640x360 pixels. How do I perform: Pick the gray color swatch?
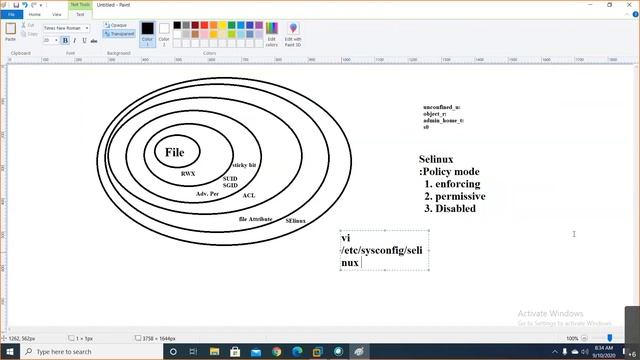point(186,25)
